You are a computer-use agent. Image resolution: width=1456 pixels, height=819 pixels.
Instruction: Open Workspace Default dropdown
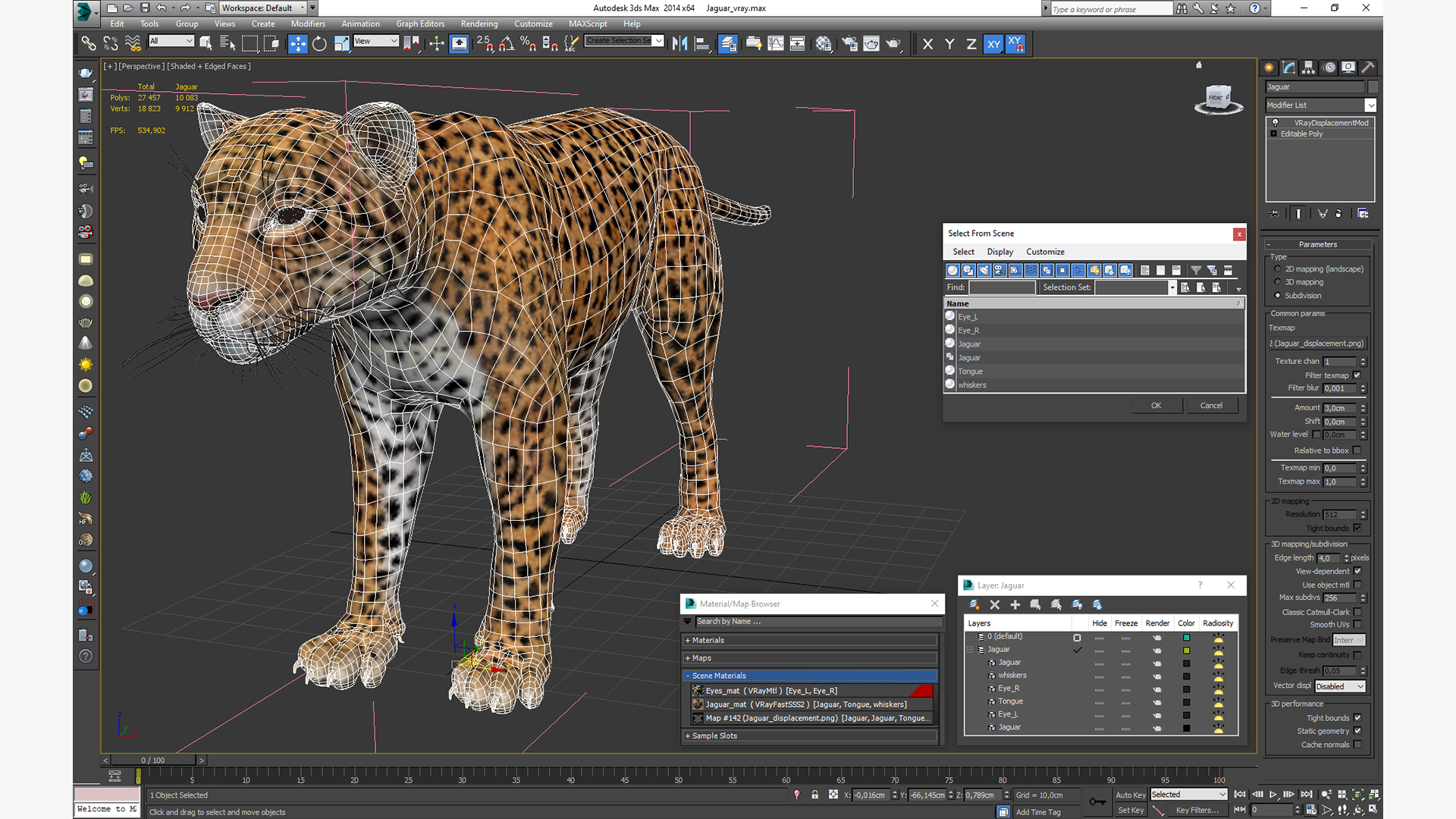coord(263,8)
